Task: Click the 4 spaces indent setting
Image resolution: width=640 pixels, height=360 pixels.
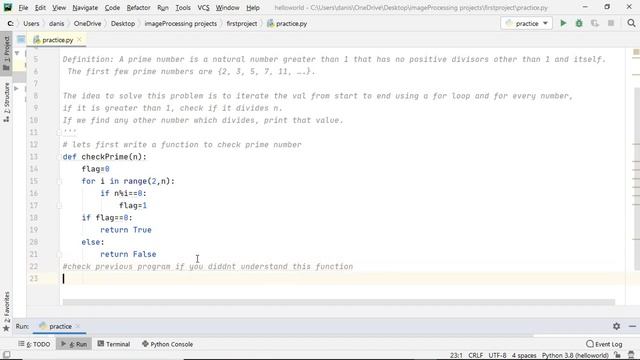Action: click(524, 355)
